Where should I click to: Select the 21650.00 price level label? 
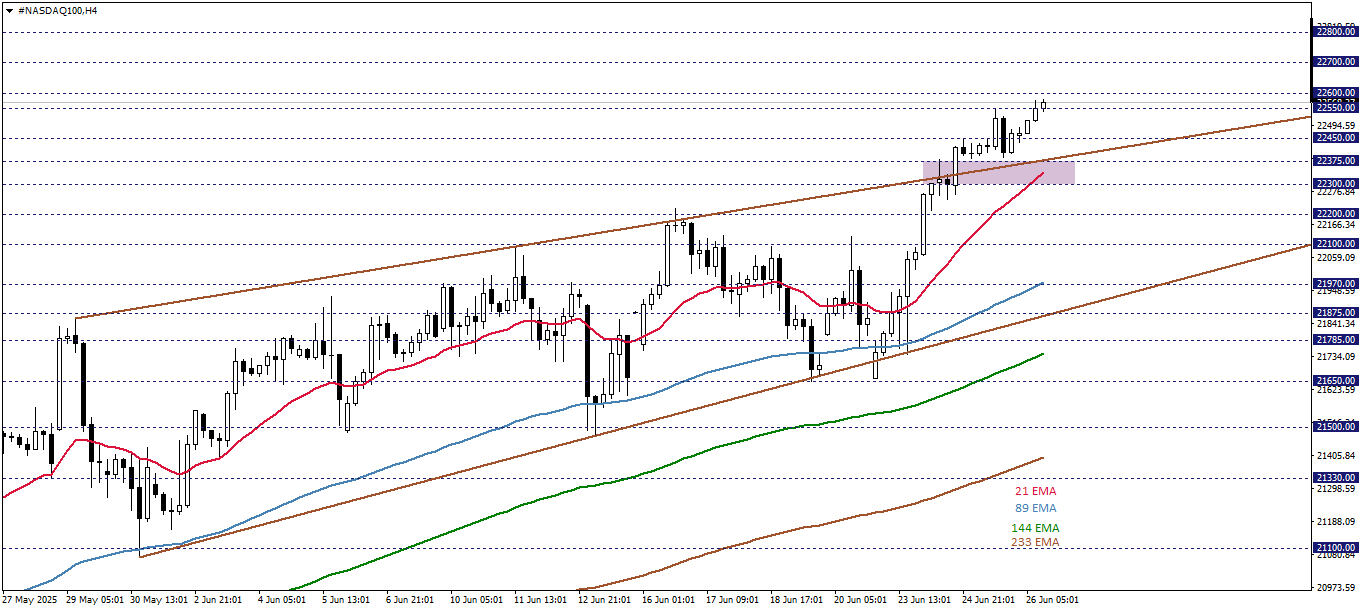1335,381
